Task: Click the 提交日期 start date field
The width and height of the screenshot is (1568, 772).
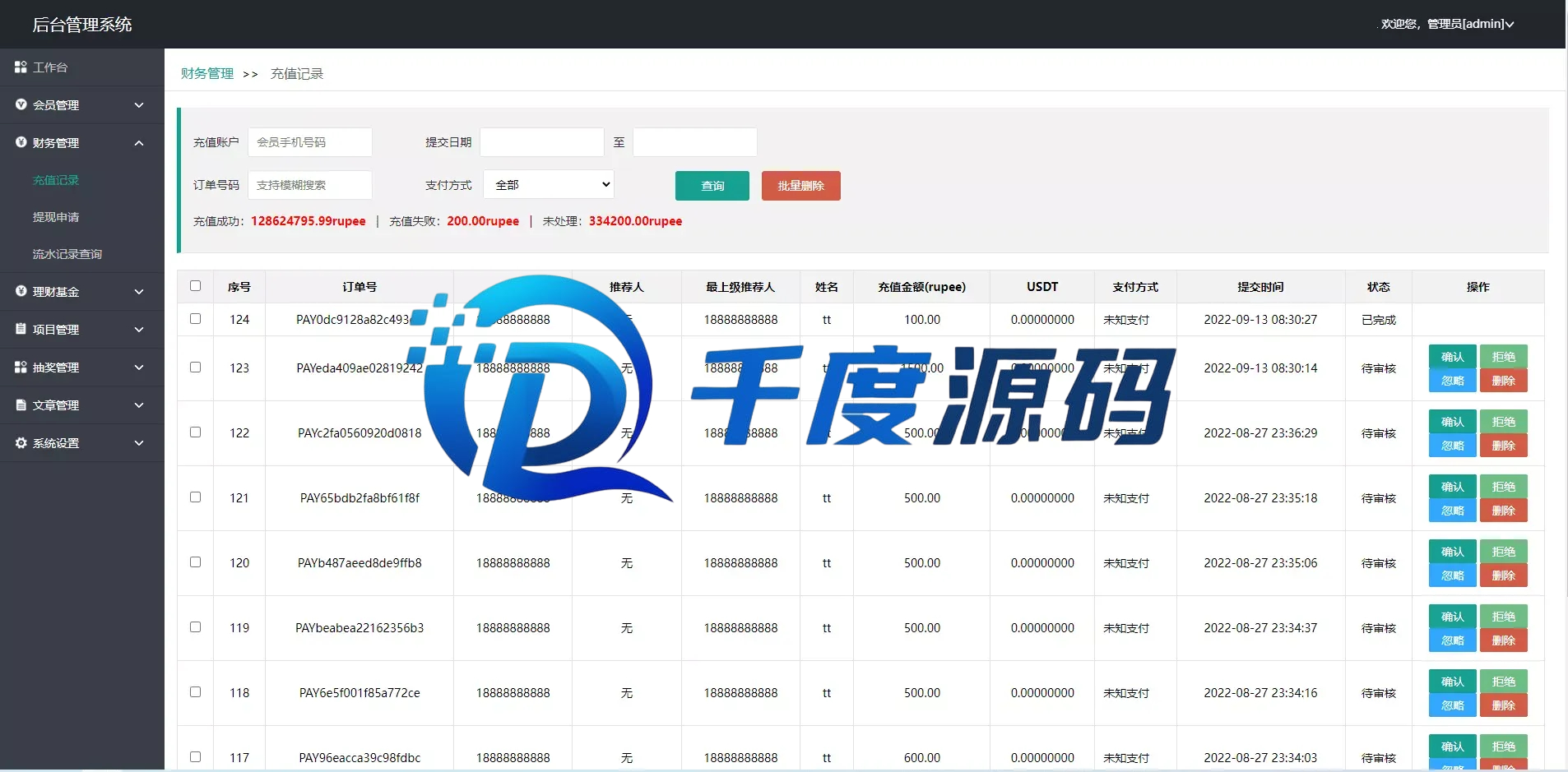Action: click(542, 142)
